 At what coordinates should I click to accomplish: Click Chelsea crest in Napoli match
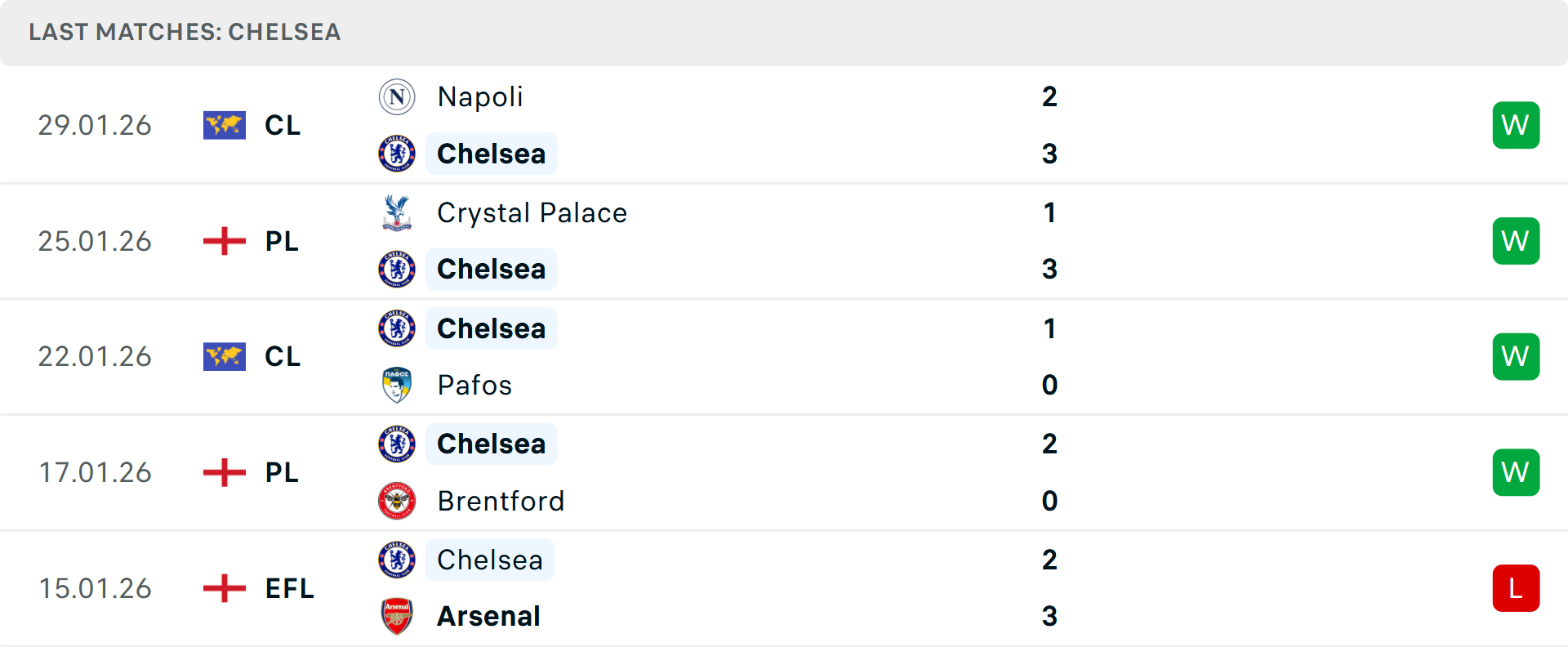[397, 154]
